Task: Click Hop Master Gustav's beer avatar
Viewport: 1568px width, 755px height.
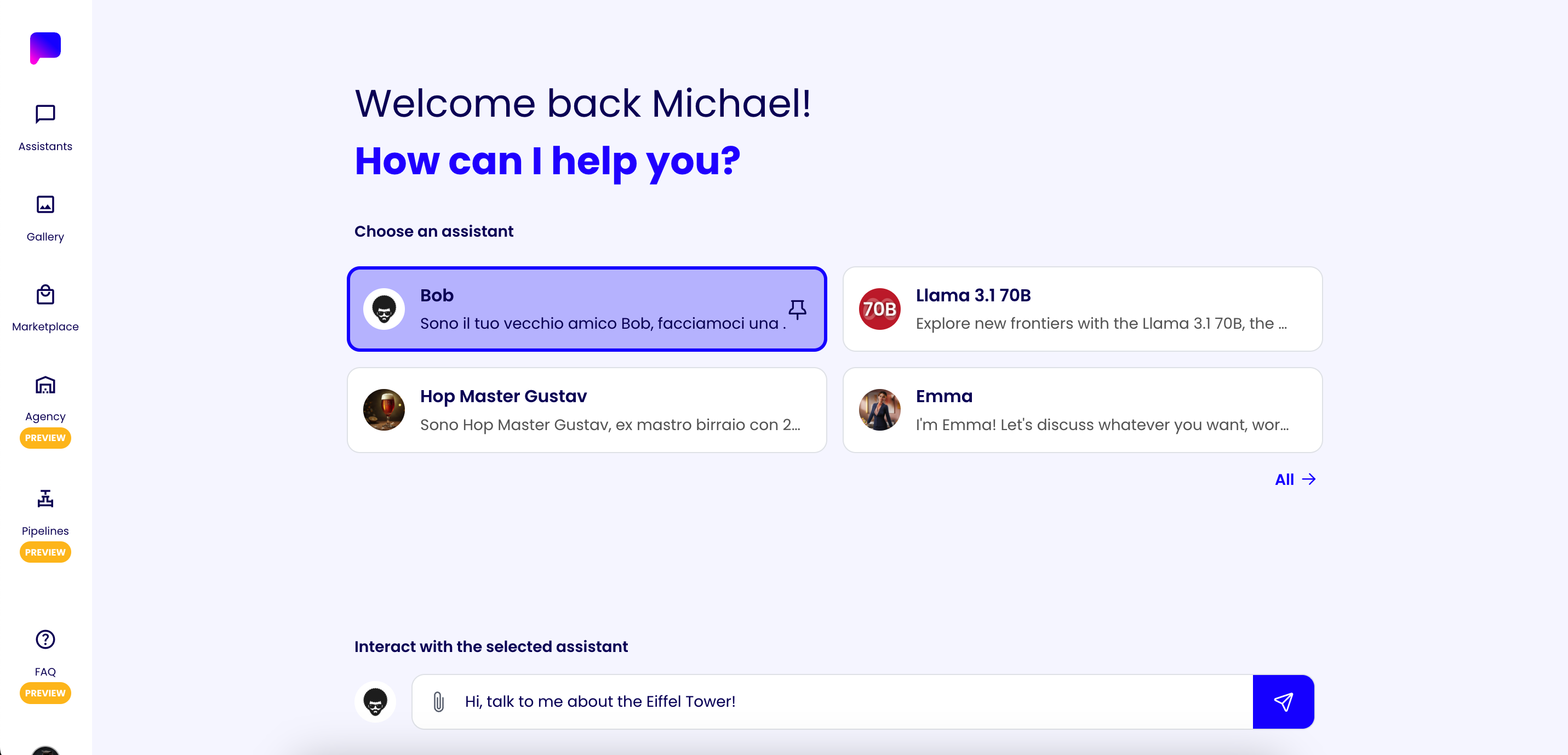Action: (384, 410)
